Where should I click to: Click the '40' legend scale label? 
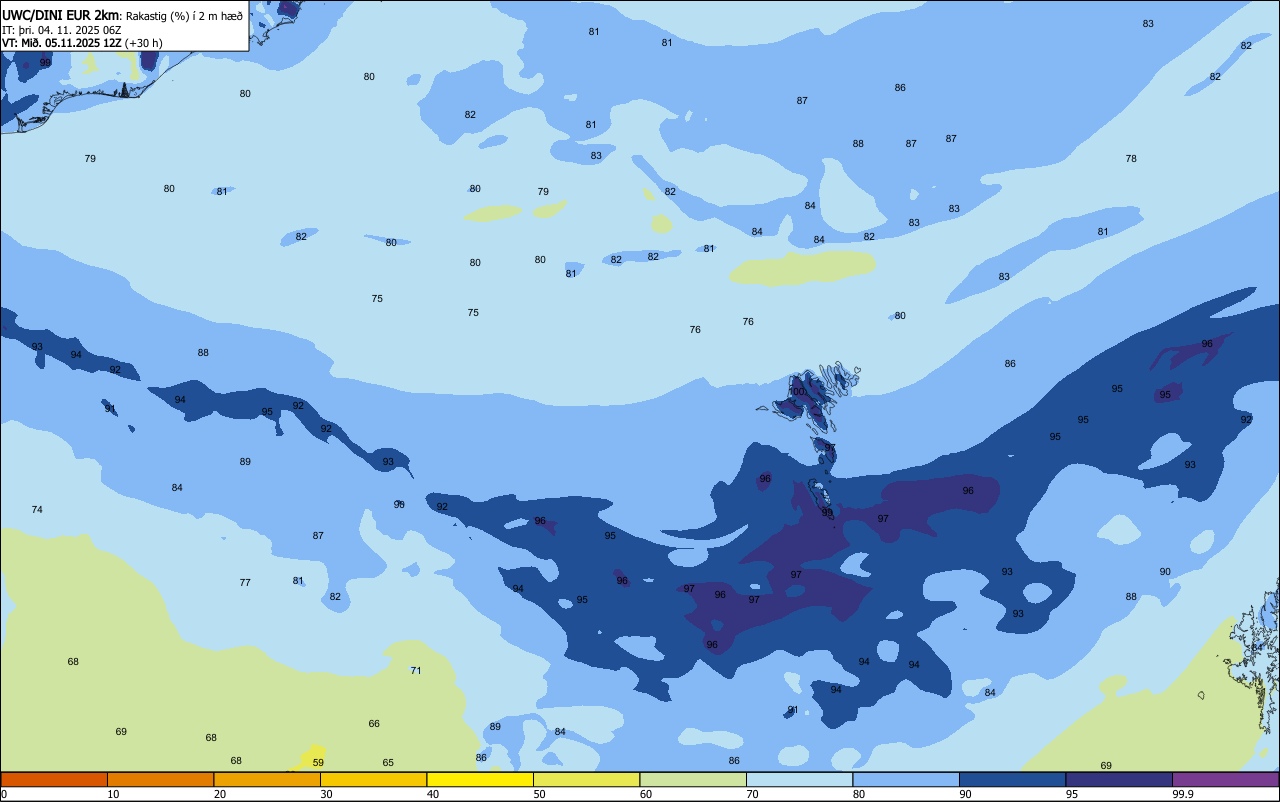tap(433, 794)
